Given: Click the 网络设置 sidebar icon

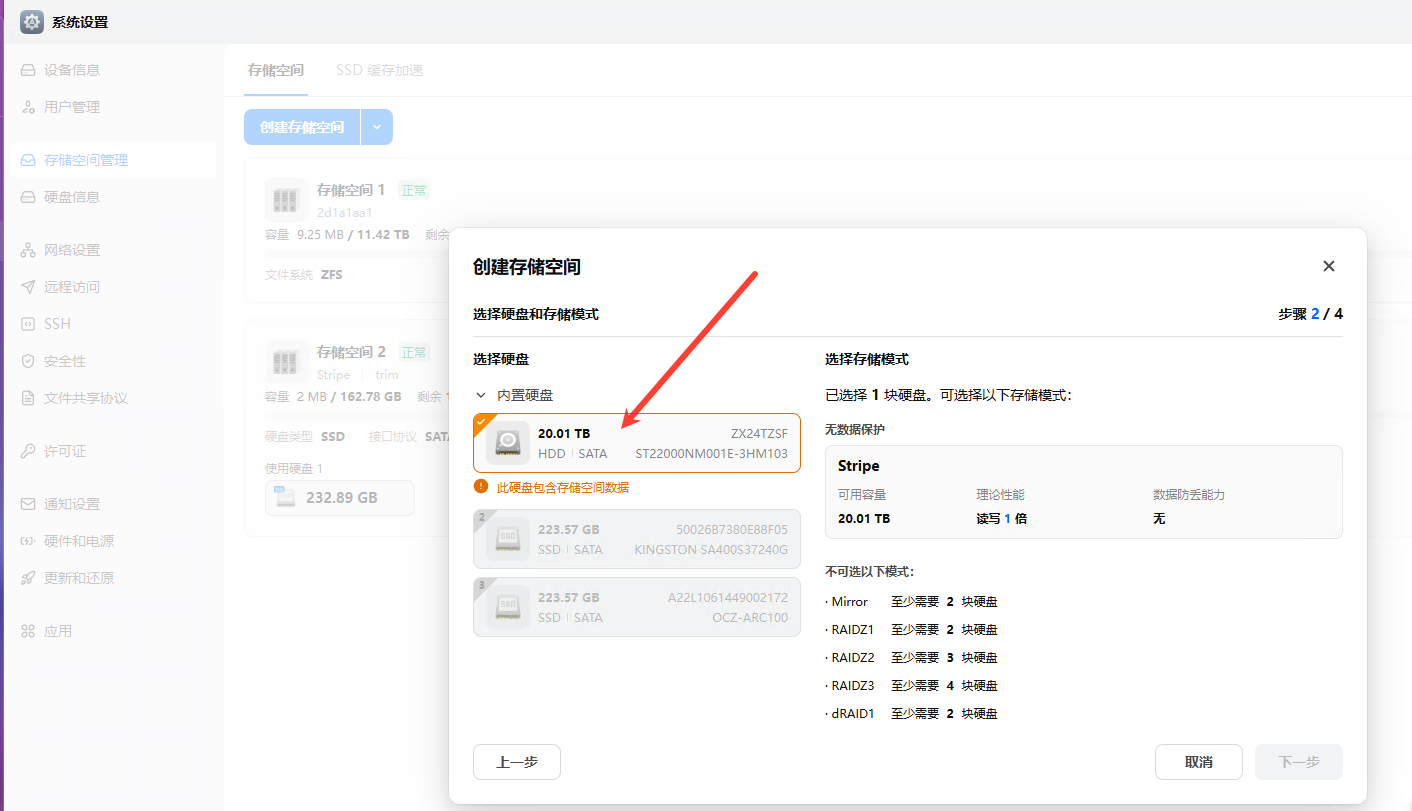Looking at the screenshot, I should 28,250.
